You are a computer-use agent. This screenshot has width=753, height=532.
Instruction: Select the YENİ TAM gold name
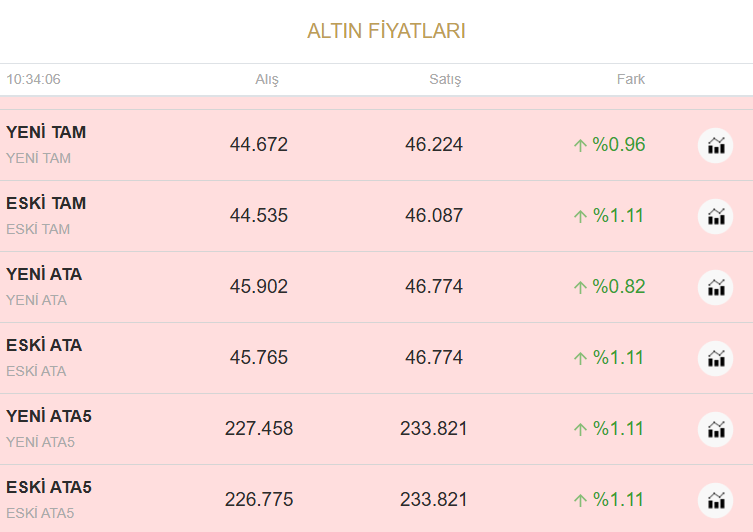coord(46,132)
